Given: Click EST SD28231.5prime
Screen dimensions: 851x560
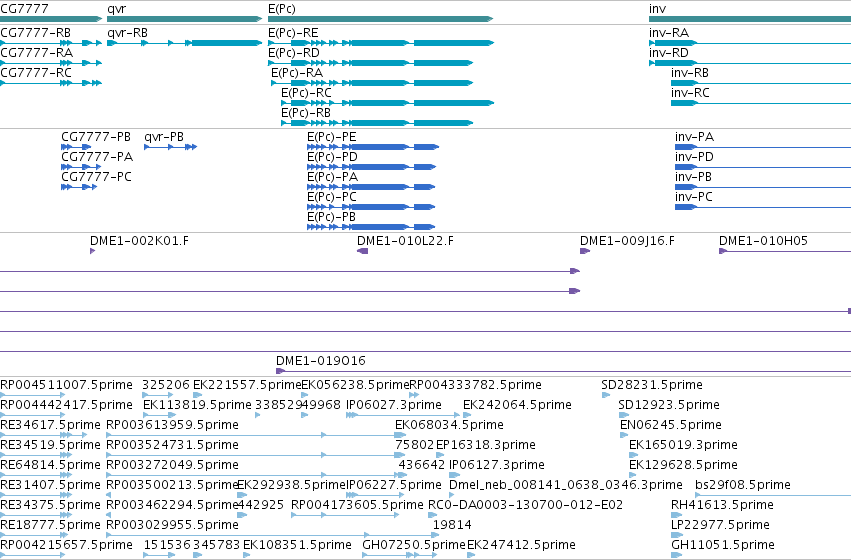Looking at the screenshot, I should click(652, 385).
